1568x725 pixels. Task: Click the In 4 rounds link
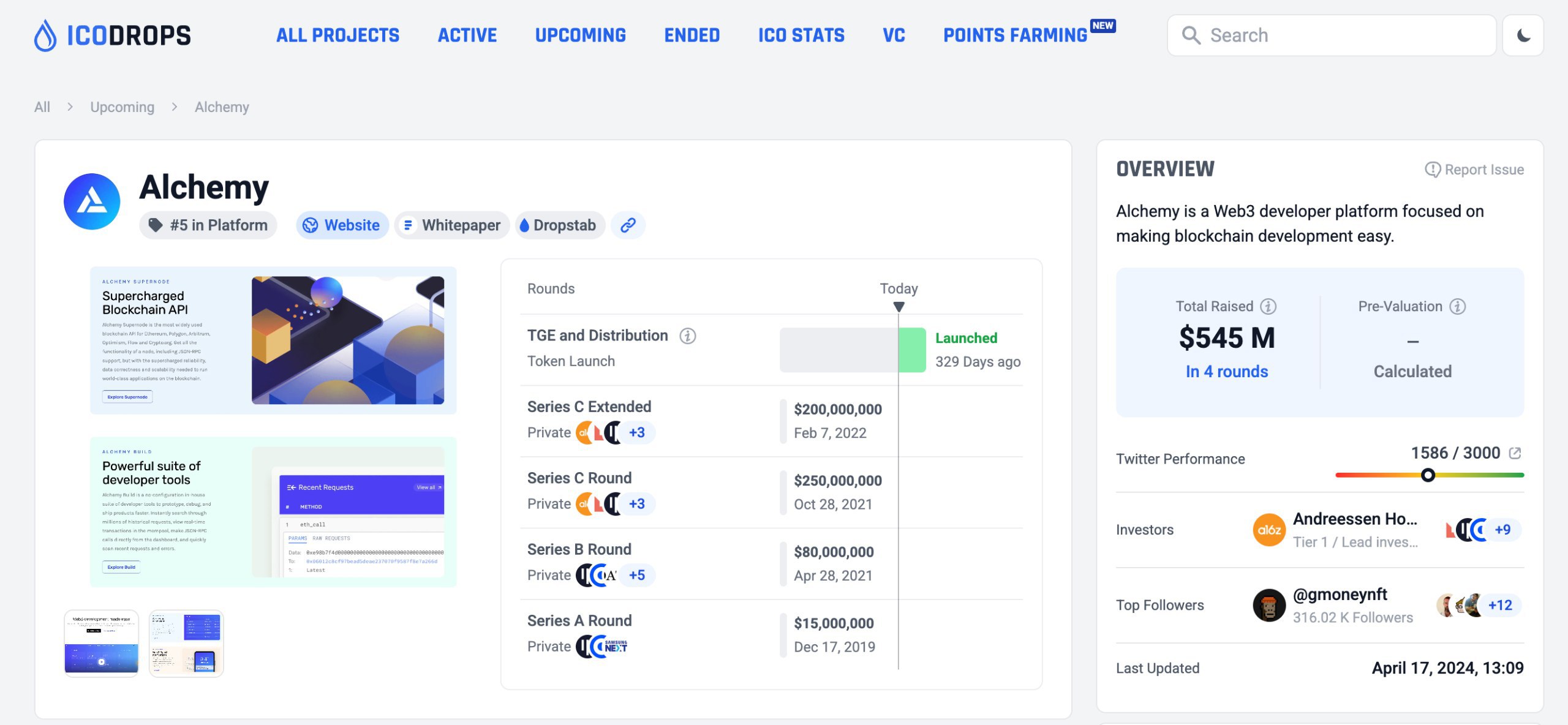pyautogui.click(x=1226, y=372)
